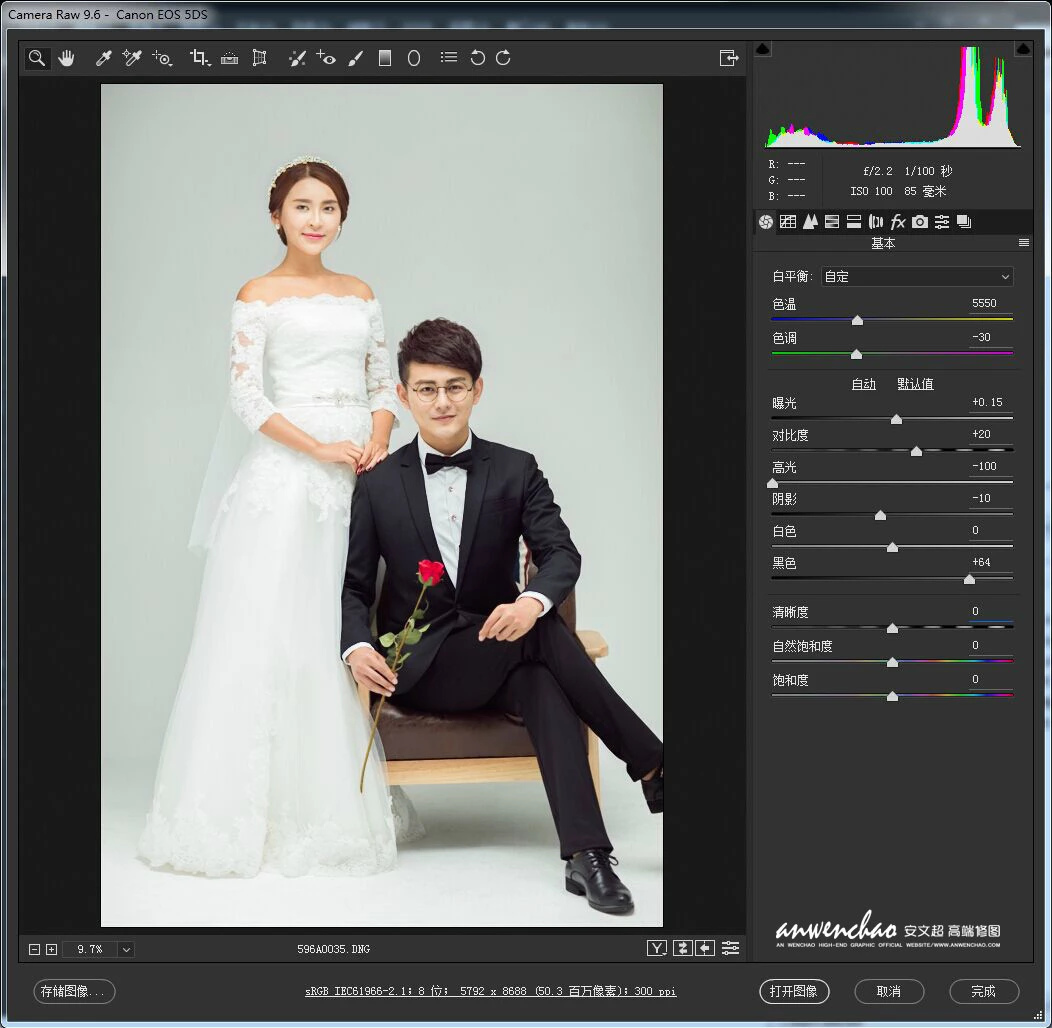Click the 清晰度 value field

click(x=991, y=611)
